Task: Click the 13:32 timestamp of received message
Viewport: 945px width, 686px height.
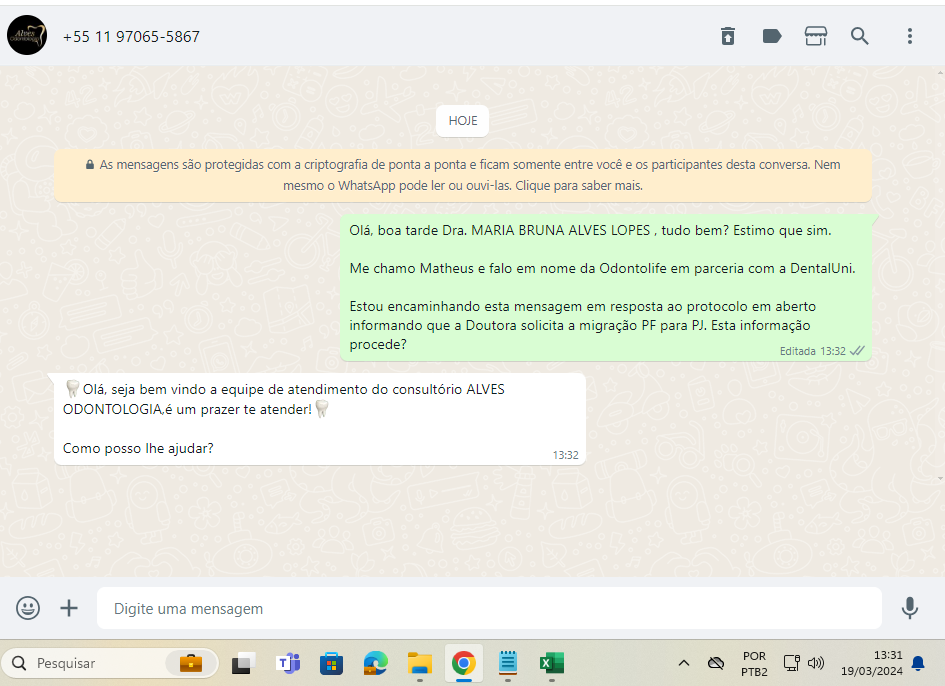Action: click(565, 455)
